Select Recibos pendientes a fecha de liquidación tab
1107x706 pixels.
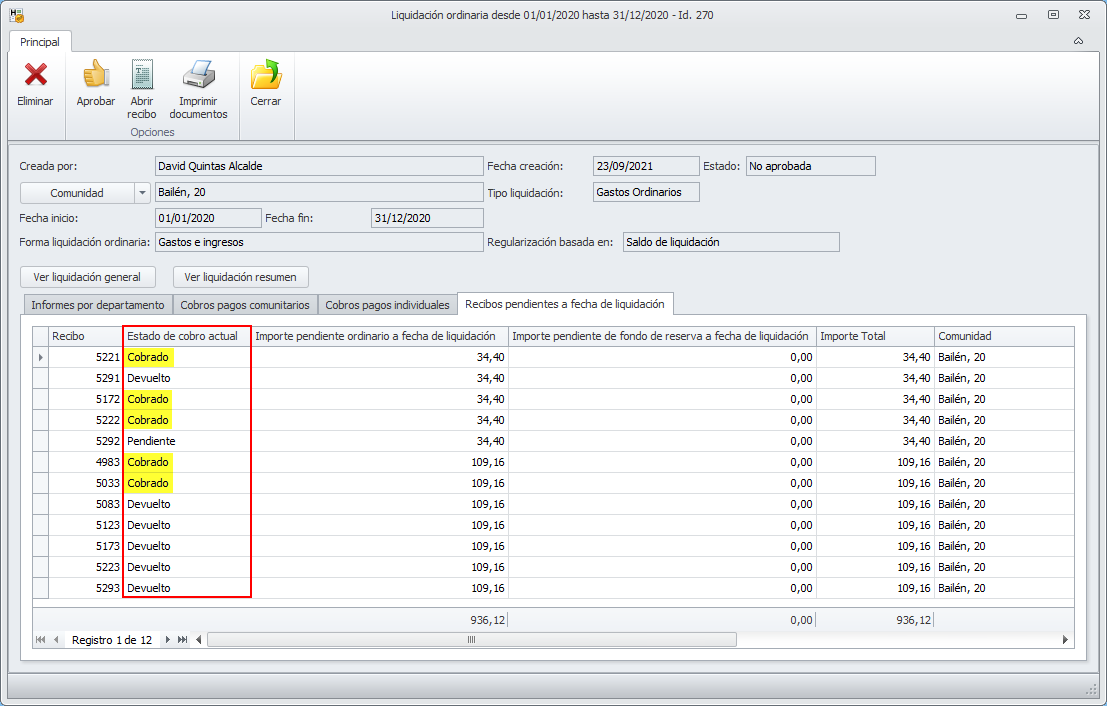[565, 304]
